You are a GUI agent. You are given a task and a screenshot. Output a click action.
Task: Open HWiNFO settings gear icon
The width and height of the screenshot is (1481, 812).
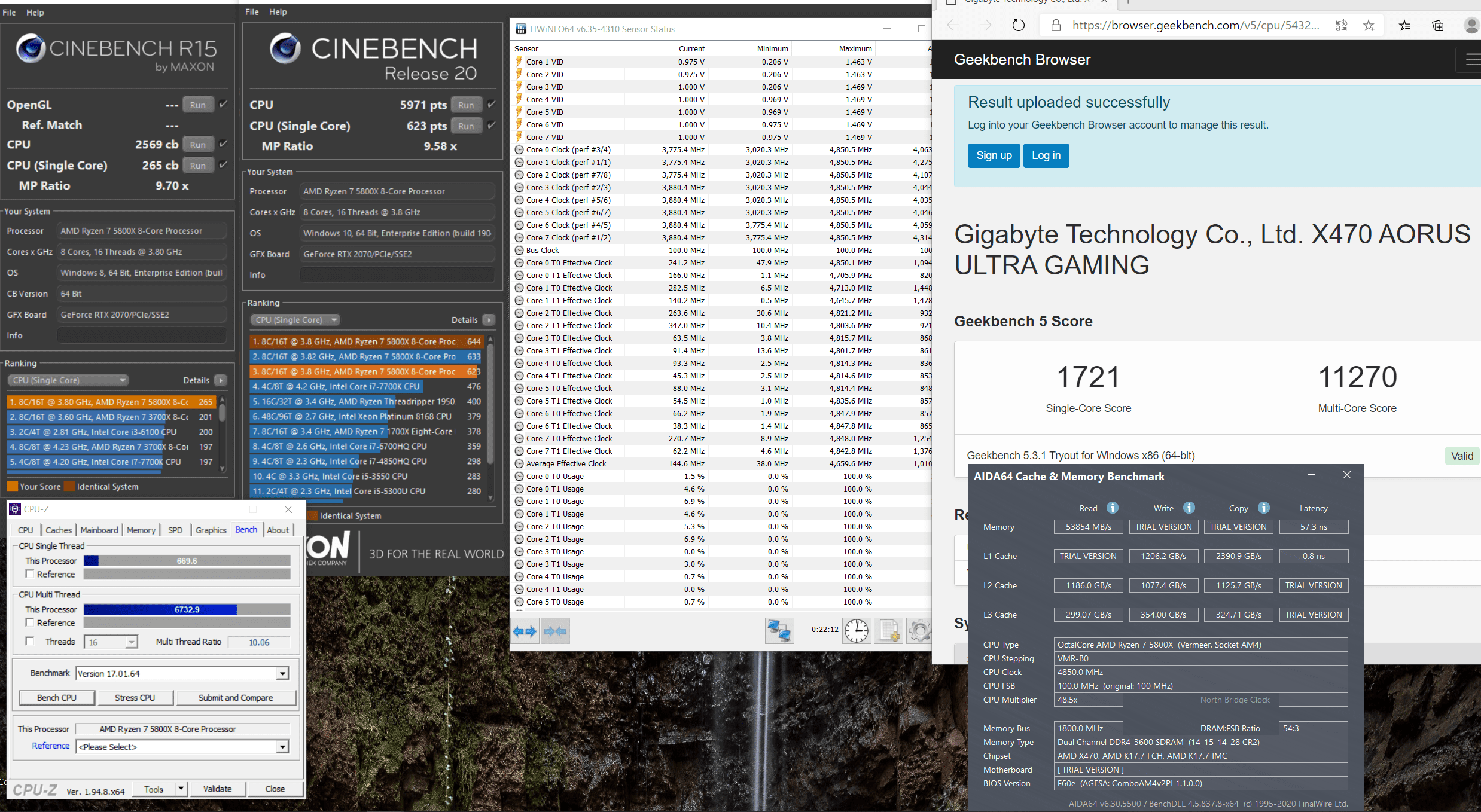coord(919,630)
